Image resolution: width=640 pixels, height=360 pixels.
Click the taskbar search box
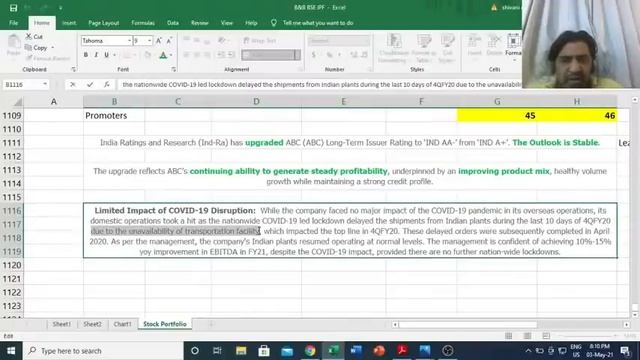tap(103, 351)
